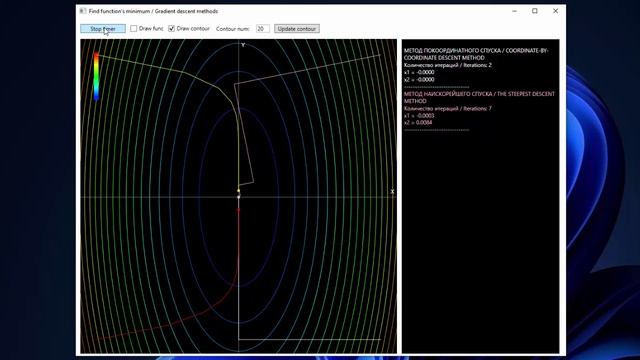Image resolution: width=640 pixels, height=360 pixels.
Task: Click the Y axis label on plot
Action: point(243,45)
